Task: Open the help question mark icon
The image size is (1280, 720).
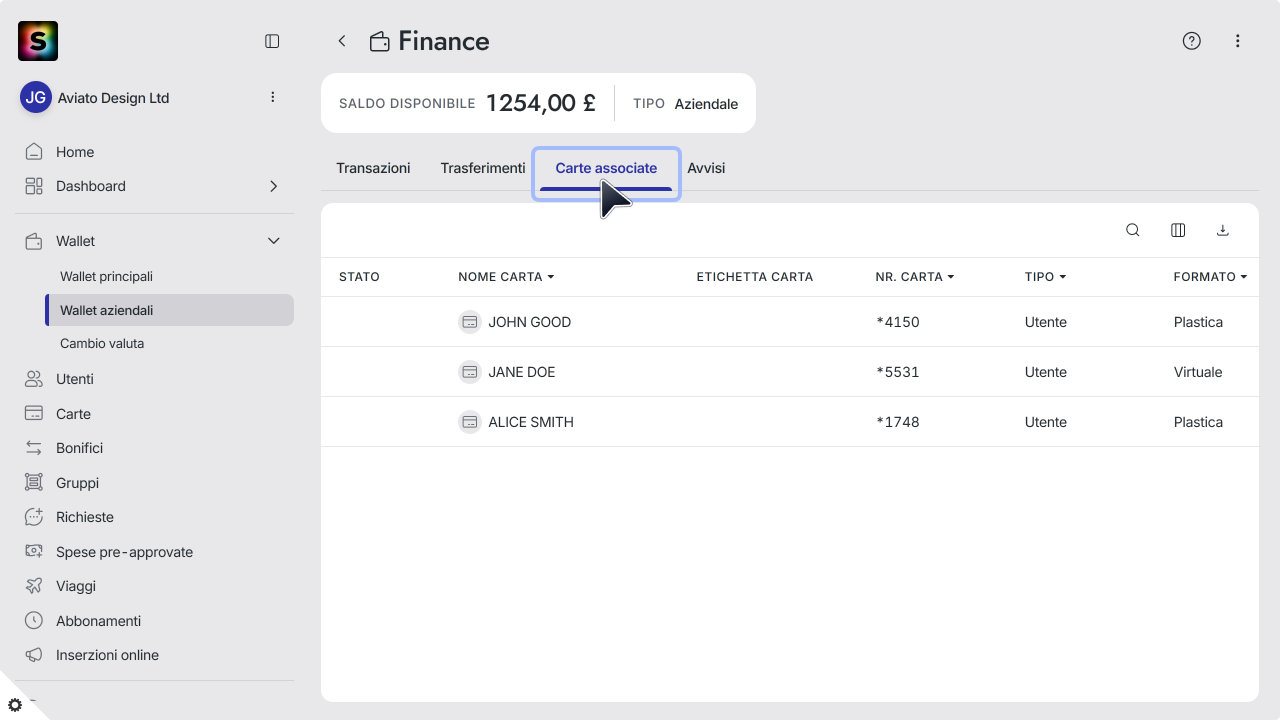Action: click(x=1191, y=41)
